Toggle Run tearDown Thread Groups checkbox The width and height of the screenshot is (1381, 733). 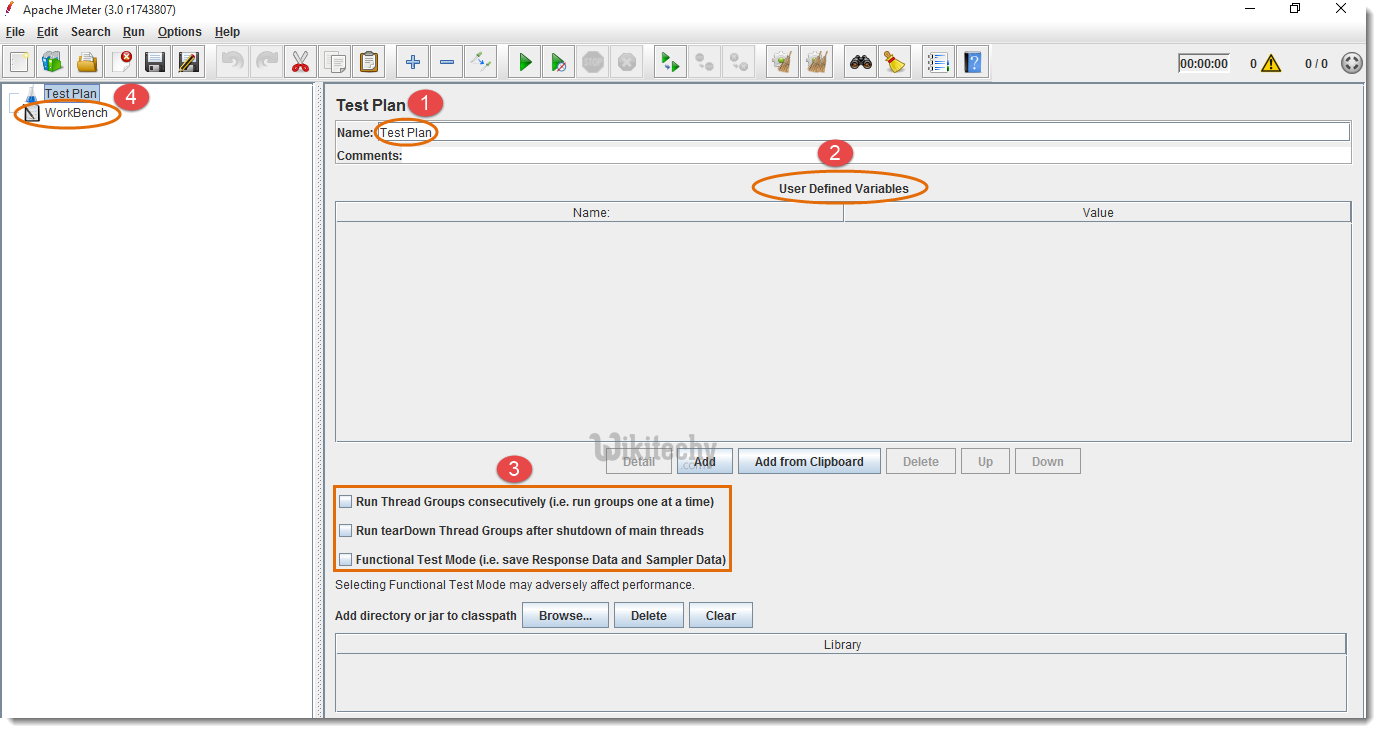pyautogui.click(x=346, y=531)
